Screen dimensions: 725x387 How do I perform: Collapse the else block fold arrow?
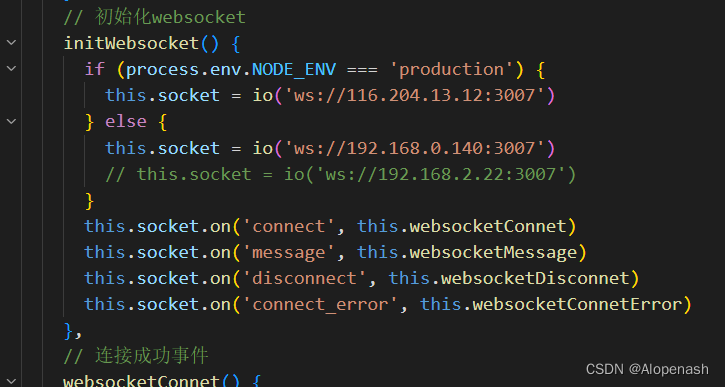(x=11, y=122)
